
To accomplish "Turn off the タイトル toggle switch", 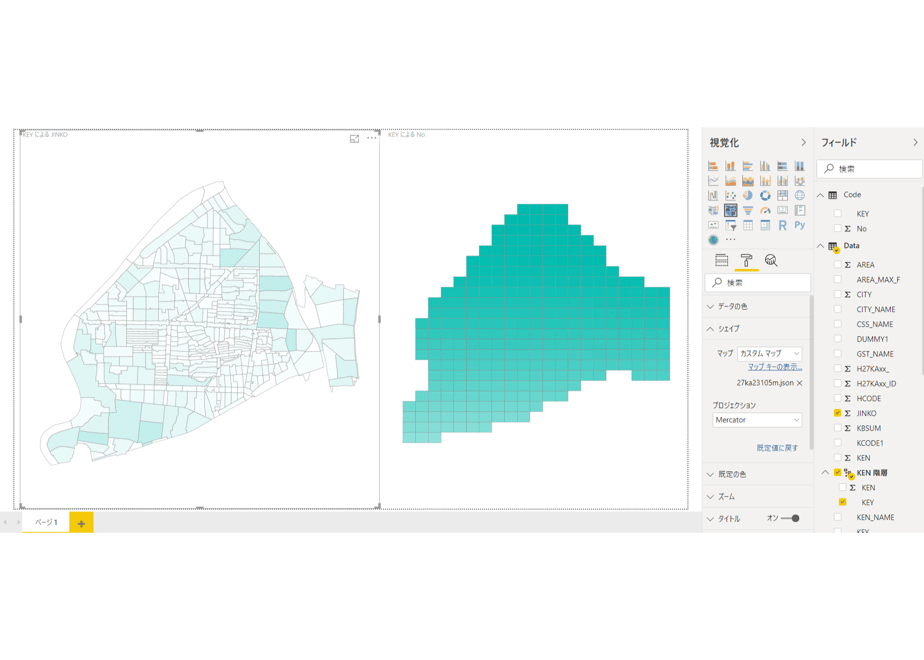I will click(790, 518).
